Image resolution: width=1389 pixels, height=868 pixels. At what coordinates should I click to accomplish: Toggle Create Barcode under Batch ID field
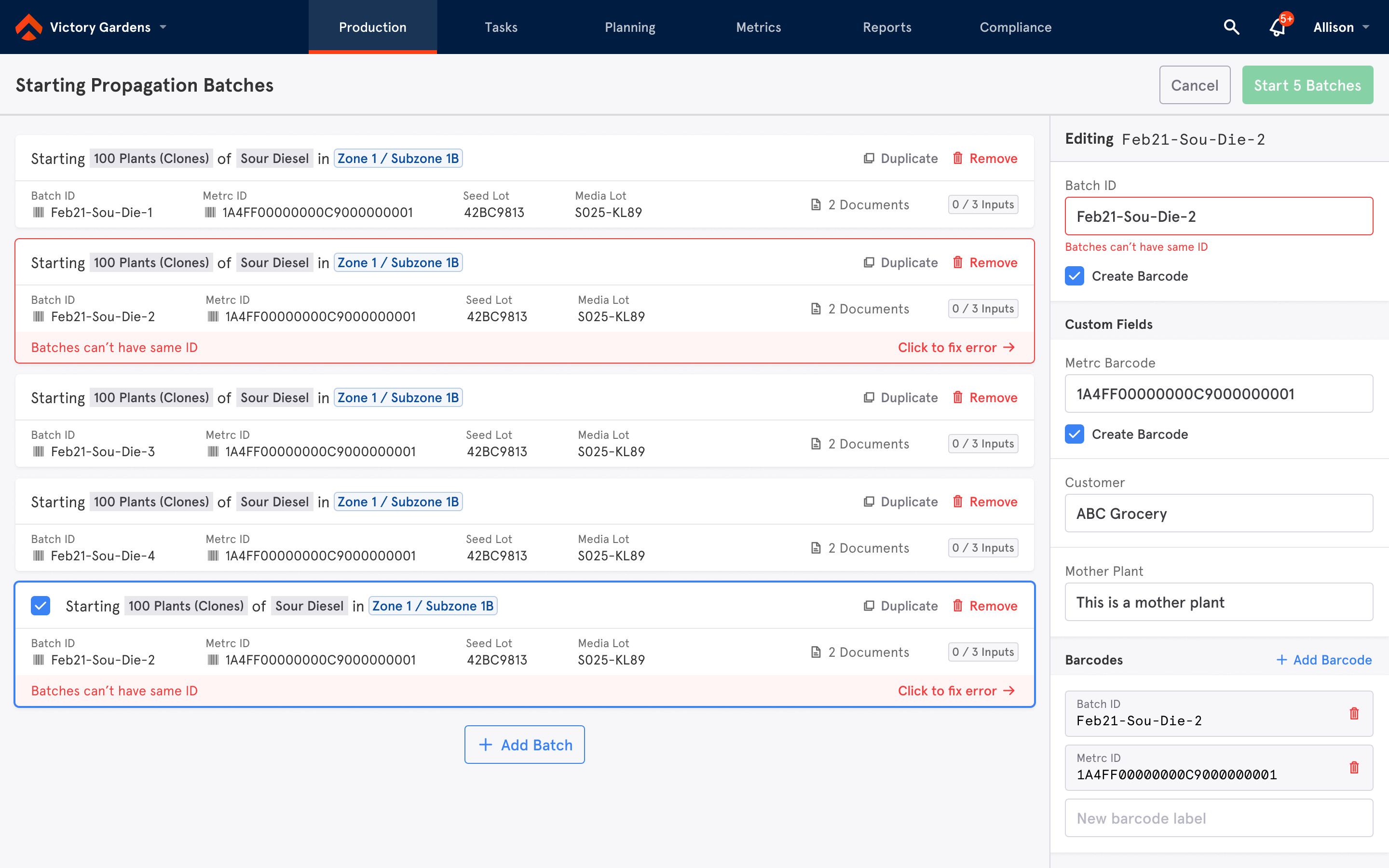(x=1075, y=276)
